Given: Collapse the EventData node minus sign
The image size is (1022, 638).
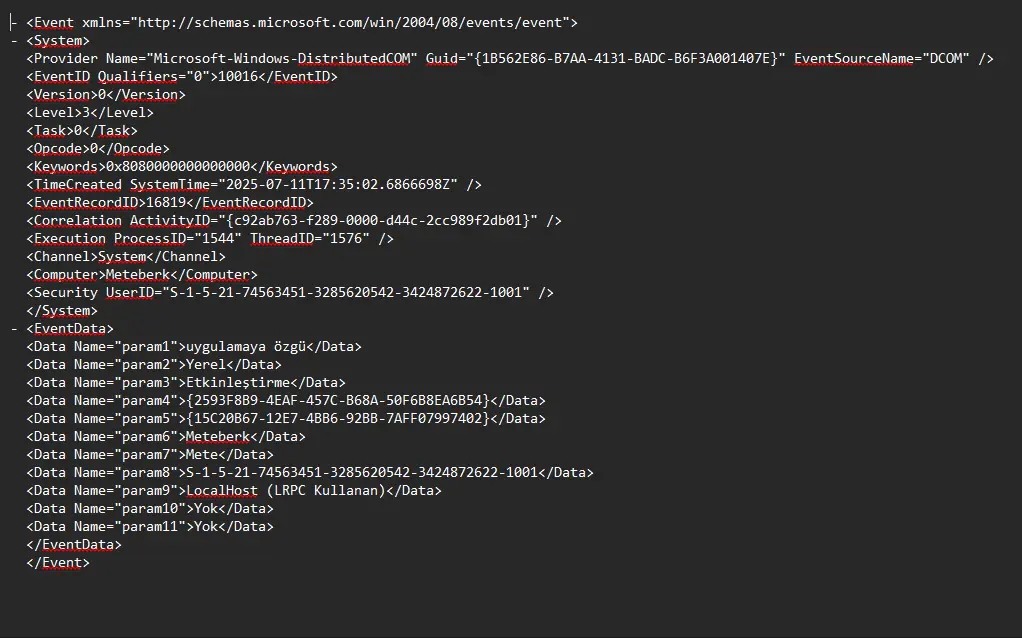Looking at the screenshot, I should click(14, 329).
